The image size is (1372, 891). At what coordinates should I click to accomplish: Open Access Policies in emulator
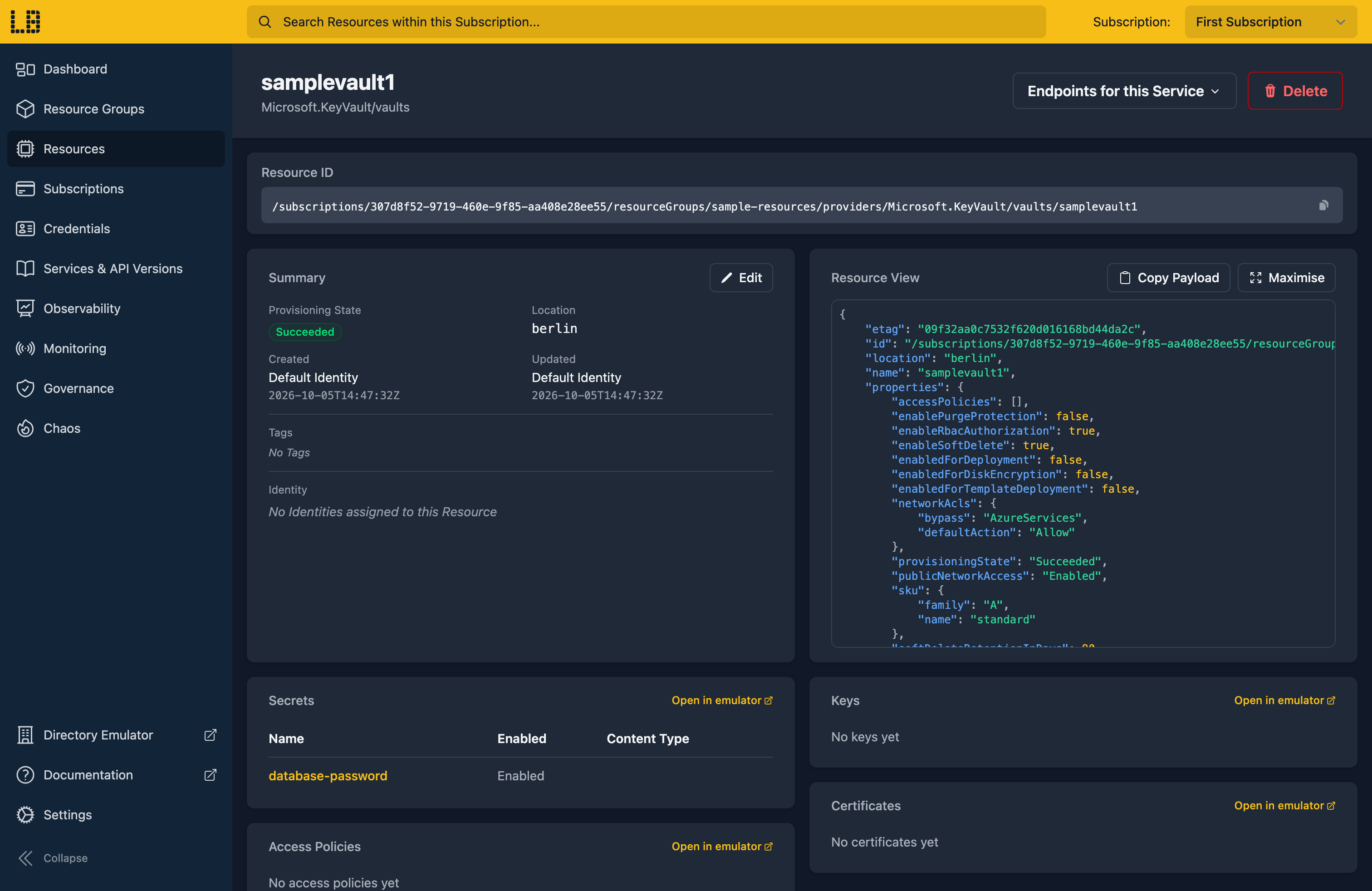tap(722, 846)
